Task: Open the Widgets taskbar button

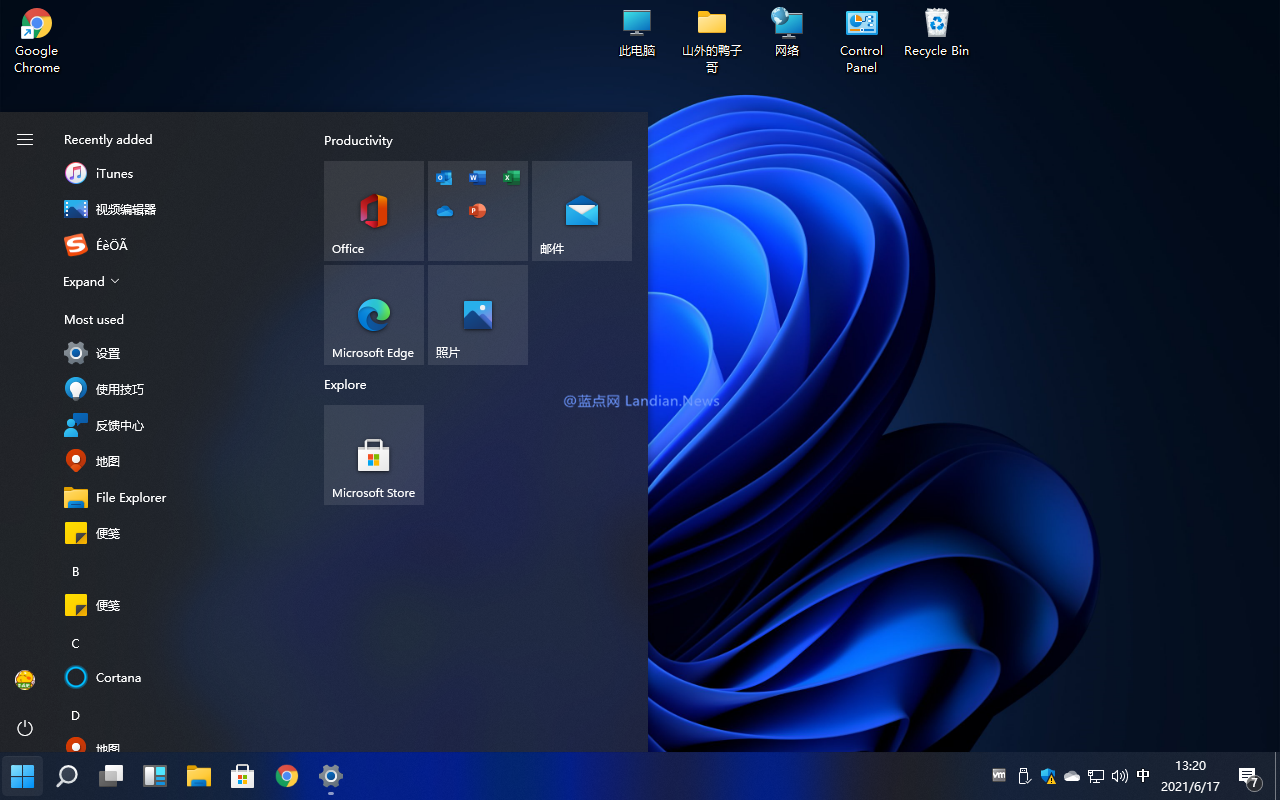Action: (x=155, y=776)
